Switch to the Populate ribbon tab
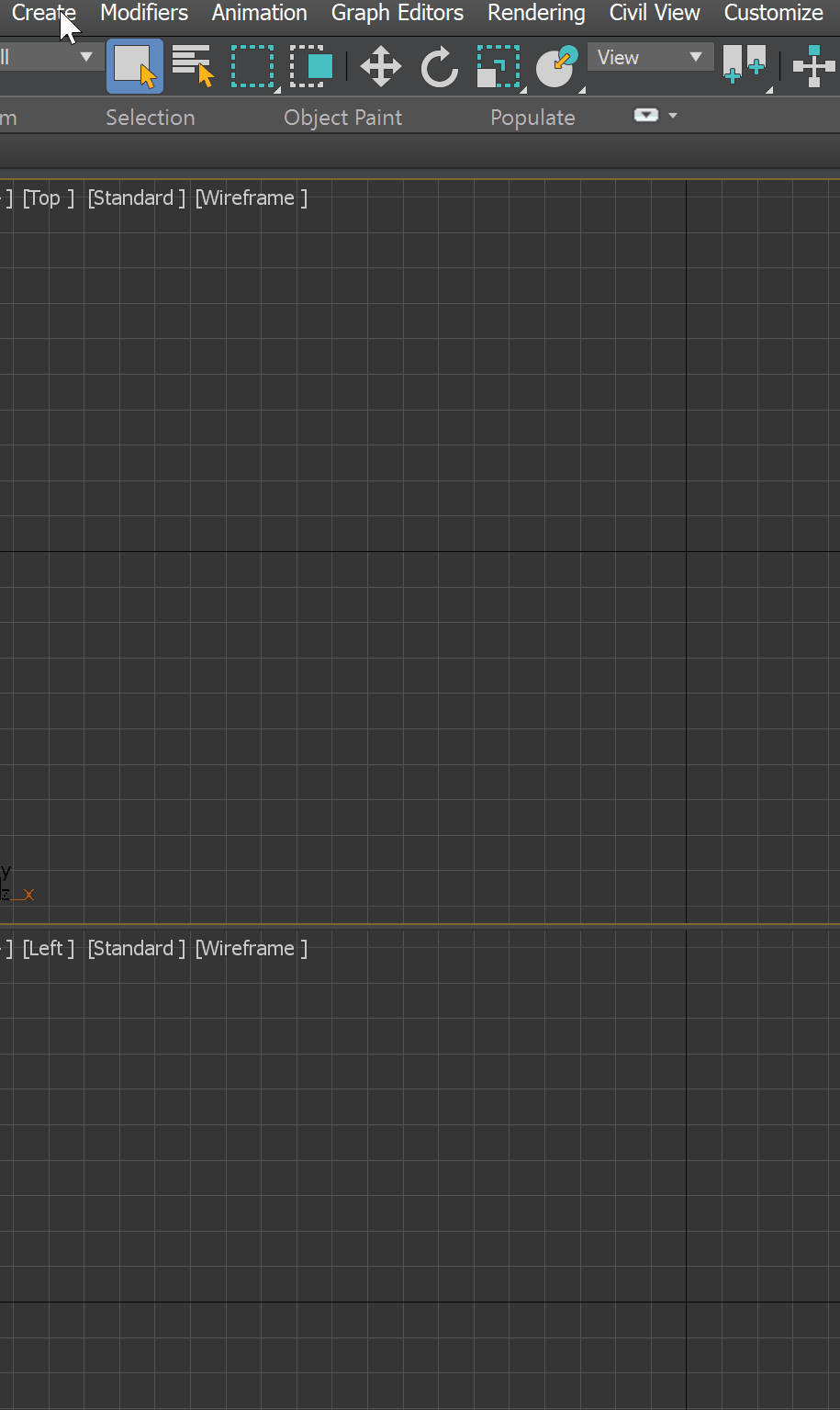The height and width of the screenshot is (1410, 840). [532, 117]
